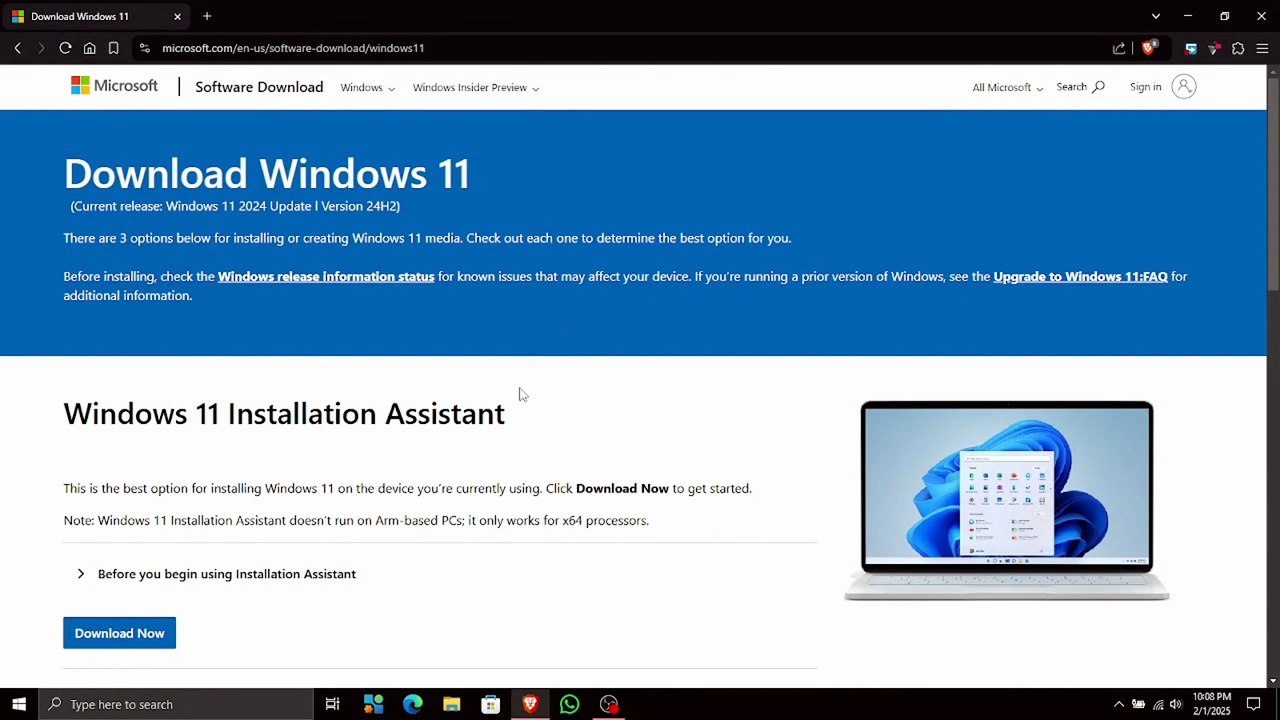Click the Windows 11 Installation Assistant heading
This screenshot has height=720, width=1280.
284,414
